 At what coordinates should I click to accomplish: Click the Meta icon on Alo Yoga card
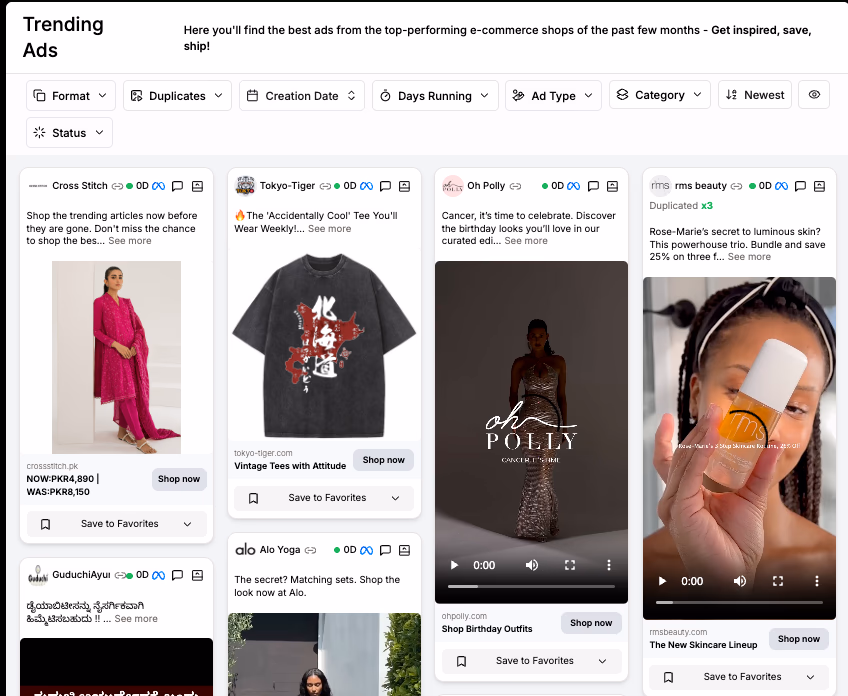point(366,550)
